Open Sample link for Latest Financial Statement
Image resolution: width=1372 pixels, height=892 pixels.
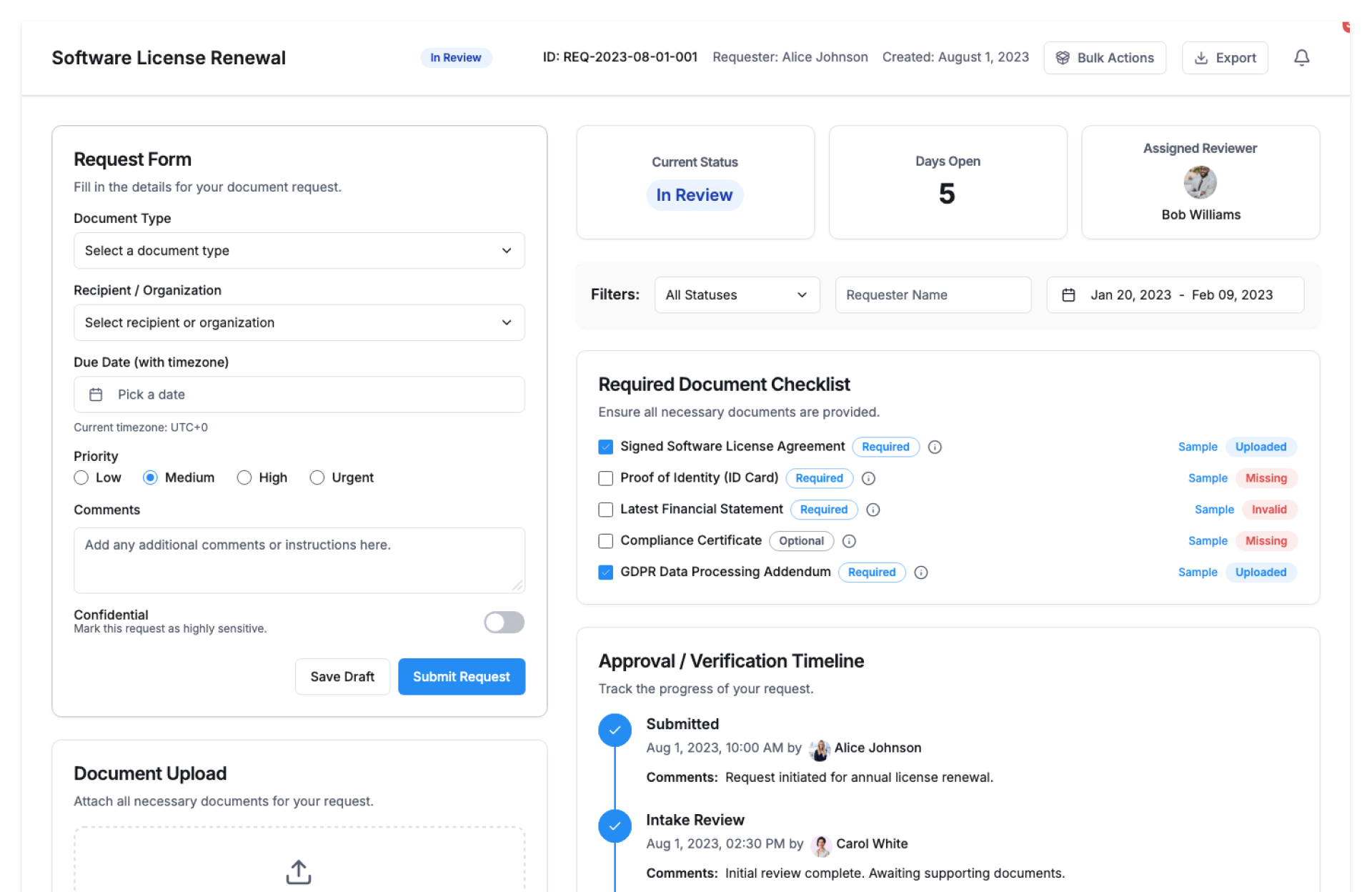coord(1213,510)
